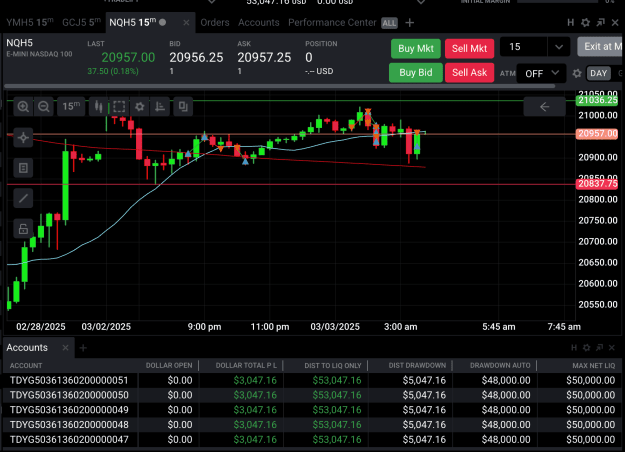Viewport: 625px width, 452px height.
Task: Click the horizontal scrollbar under quote panel
Action: coord(279,86)
